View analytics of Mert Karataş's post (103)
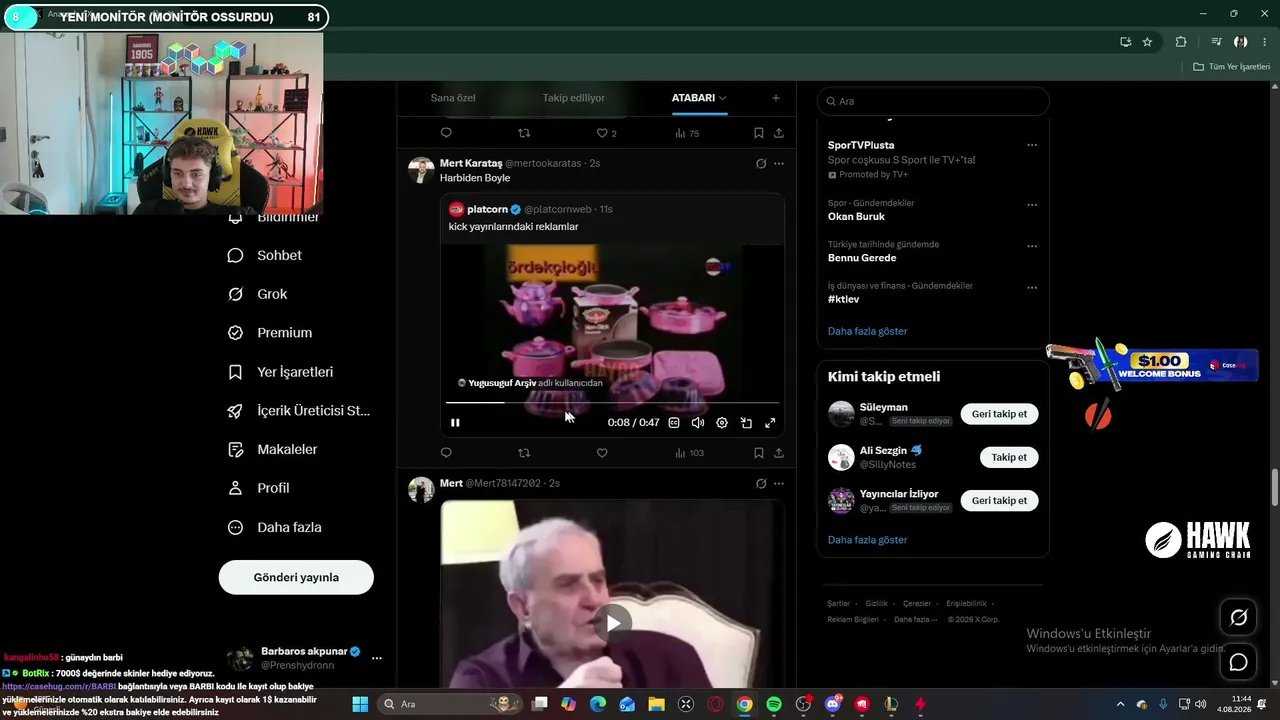This screenshot has width=1280, height=720. tap(689, 453)
